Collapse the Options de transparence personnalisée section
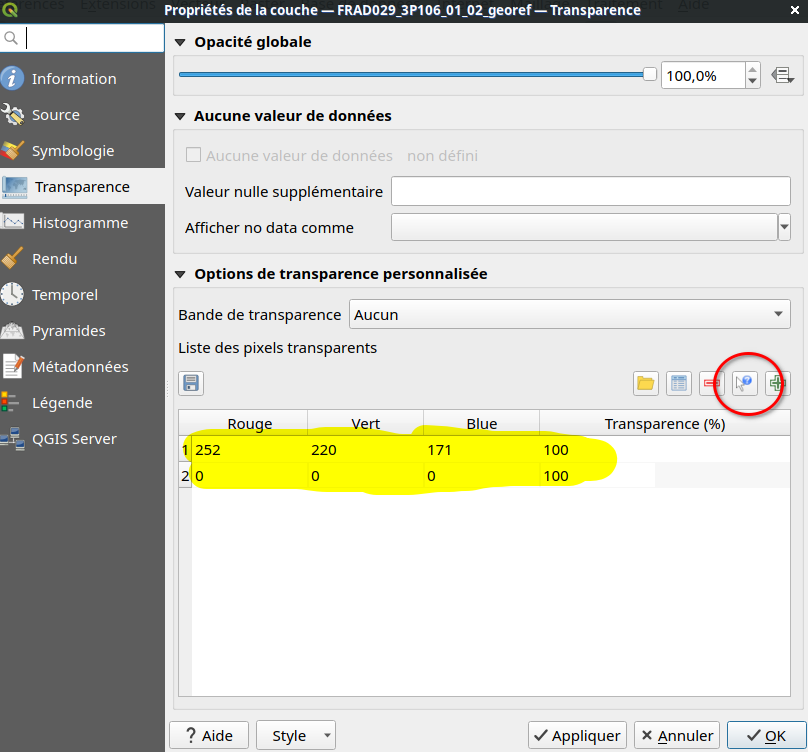 click(181, 274)
